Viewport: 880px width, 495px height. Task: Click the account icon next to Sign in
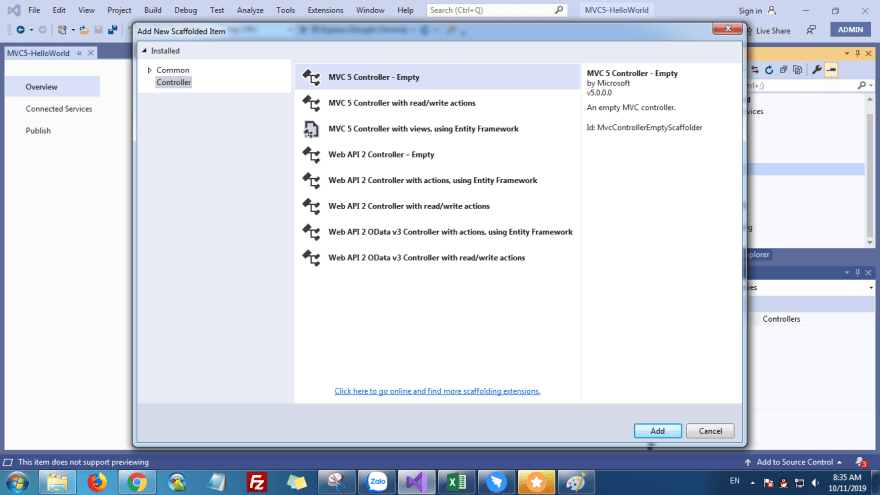click(x=772, y=10)
